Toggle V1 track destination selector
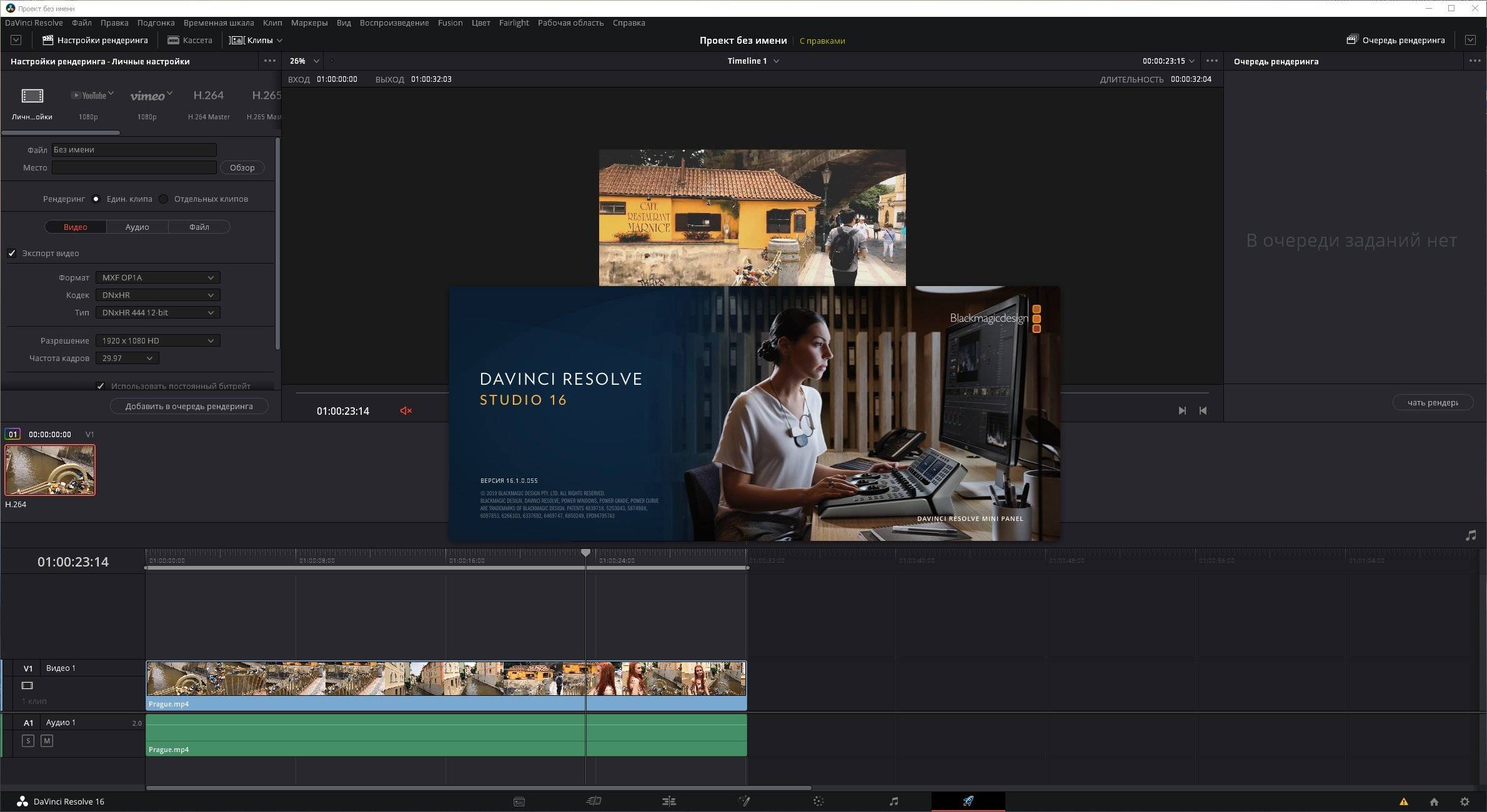This screenshot has height=812, width=1487. click(27, 668)
